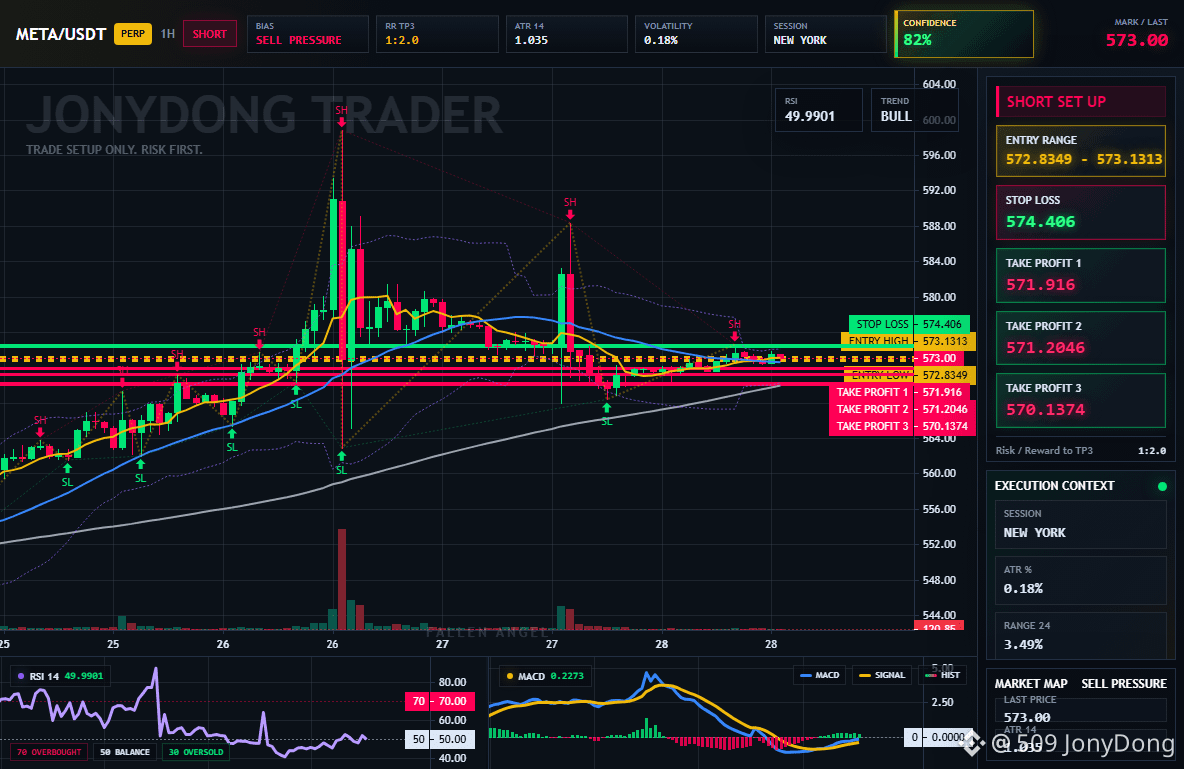Click the CONFIDENCE 82% box
This screenshot has height=769, width=1184.
(x=964, y=34)
